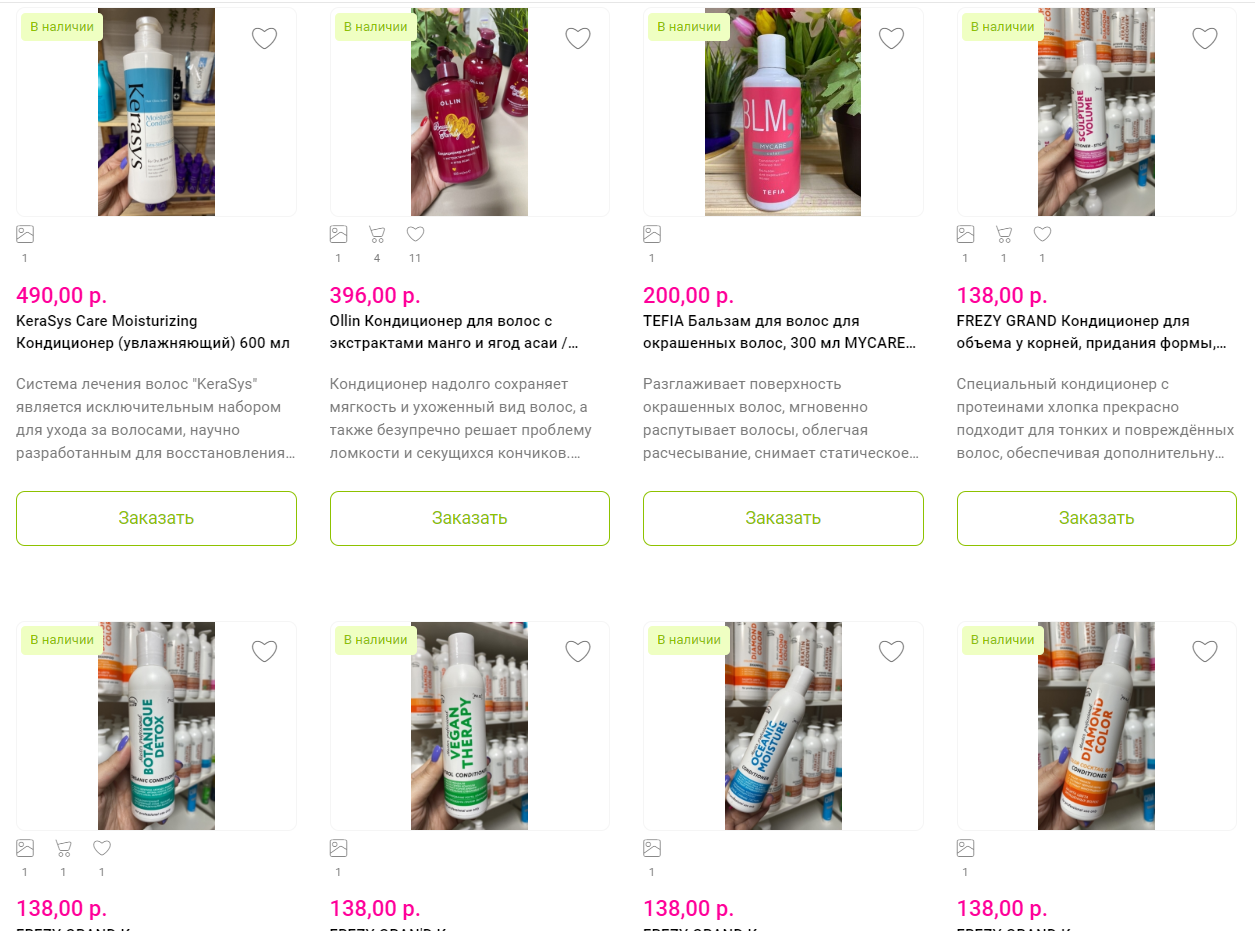Image resolution: width=1255 pixels, height=931 pixels.
Task: Open the Botanique Detox product thumbnail
Action: click(156, 726)
